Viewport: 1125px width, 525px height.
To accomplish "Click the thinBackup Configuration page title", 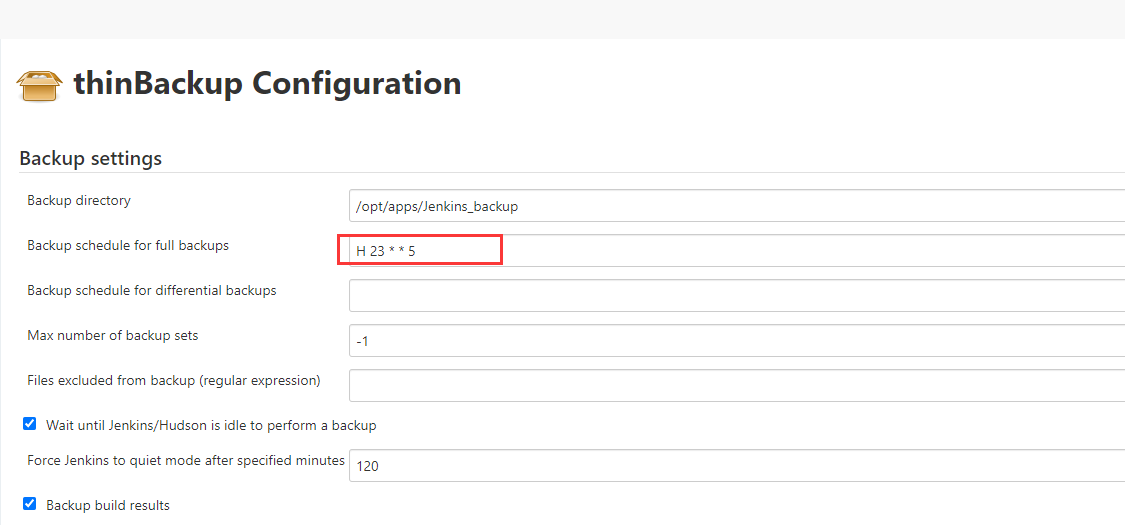I will click(x=267, y=83).
